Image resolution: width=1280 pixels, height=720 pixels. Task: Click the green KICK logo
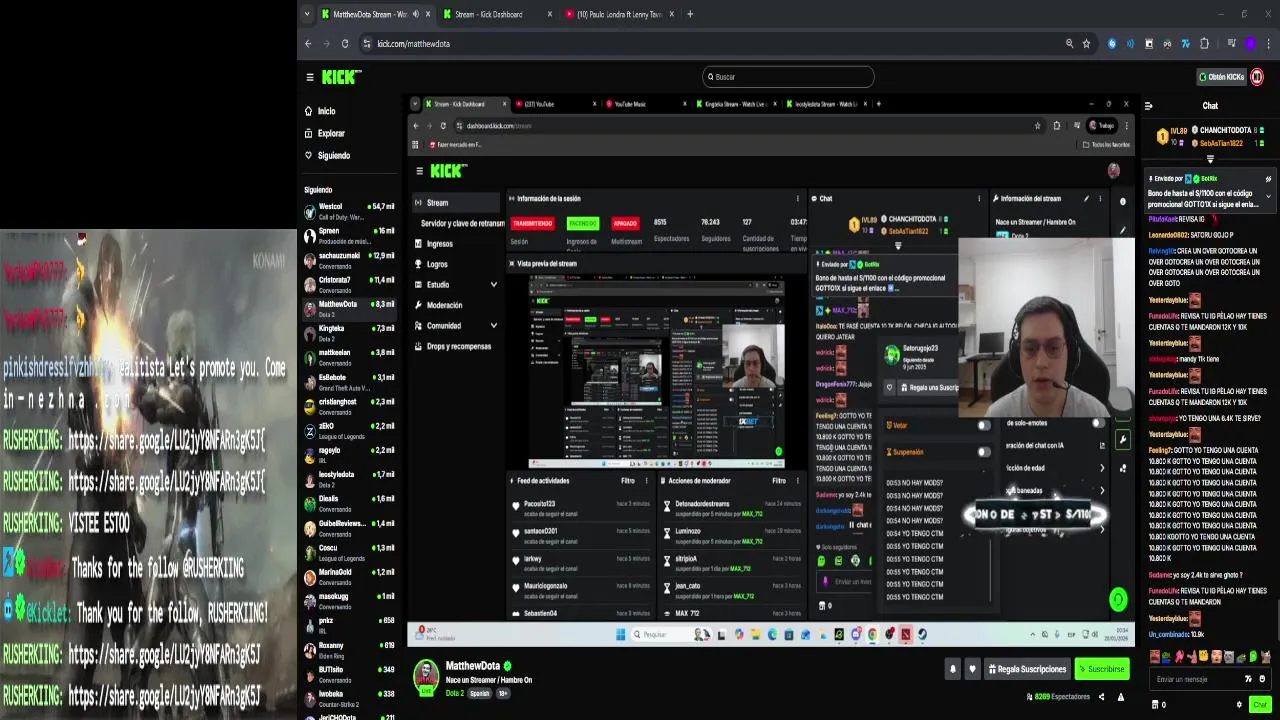pyautogui.click(x=341, y=77)
